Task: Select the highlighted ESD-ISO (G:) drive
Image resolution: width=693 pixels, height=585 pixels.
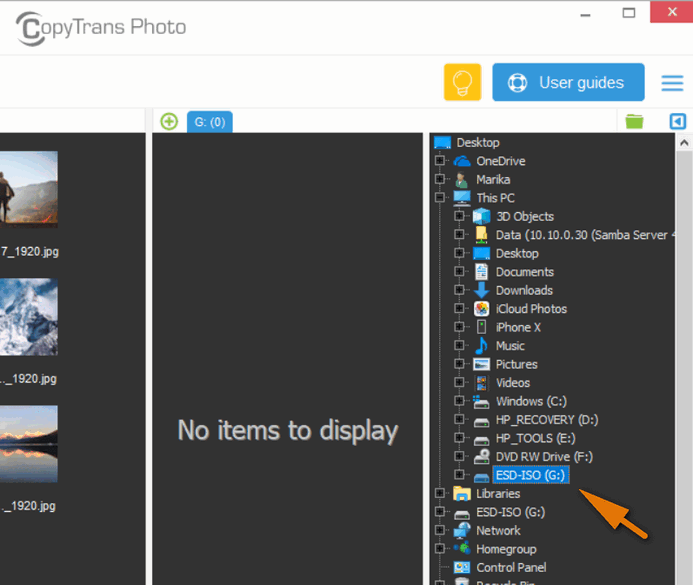Action: pos(530,475)
